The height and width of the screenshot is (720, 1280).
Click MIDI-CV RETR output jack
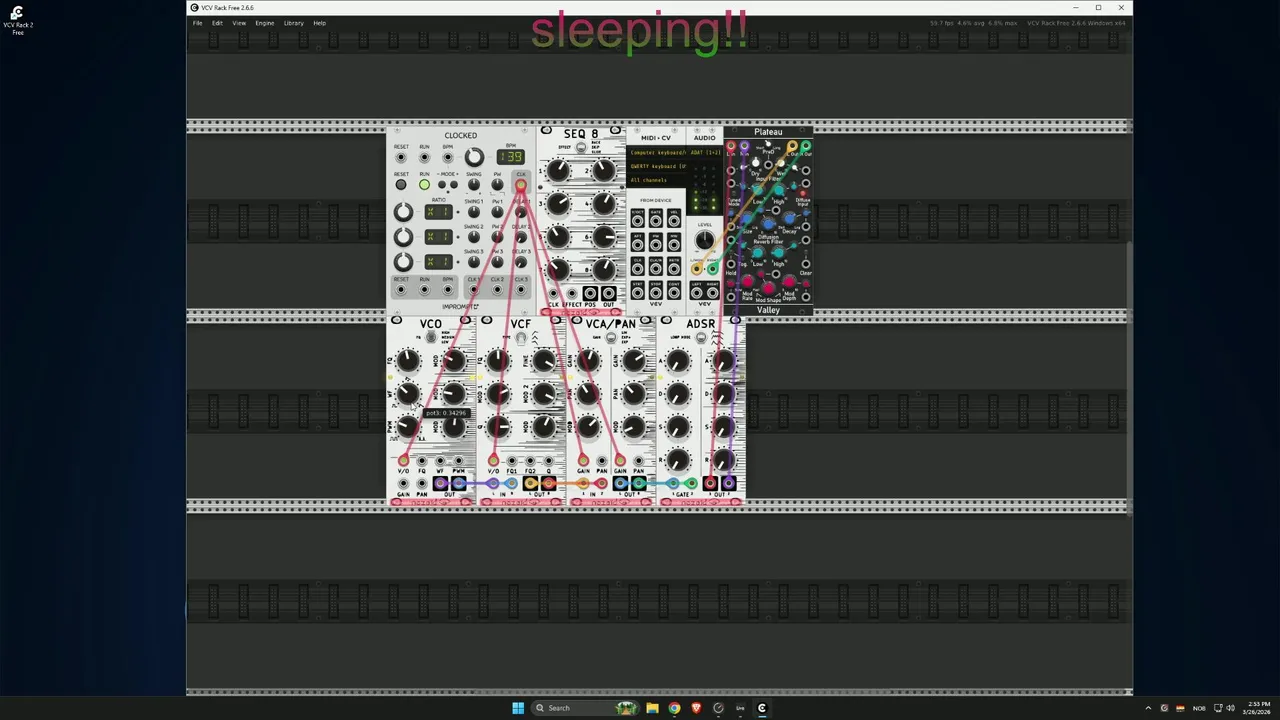click(674, 269)
